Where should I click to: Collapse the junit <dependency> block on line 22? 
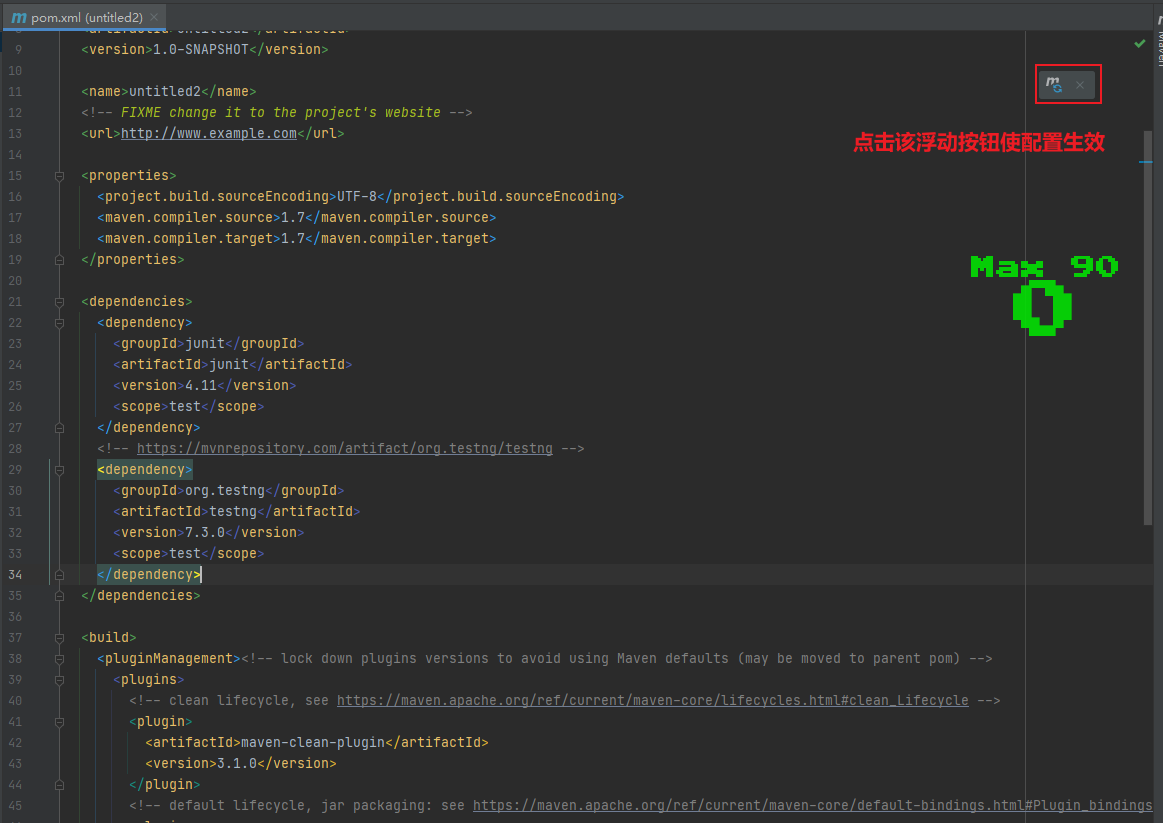(59, 323)
